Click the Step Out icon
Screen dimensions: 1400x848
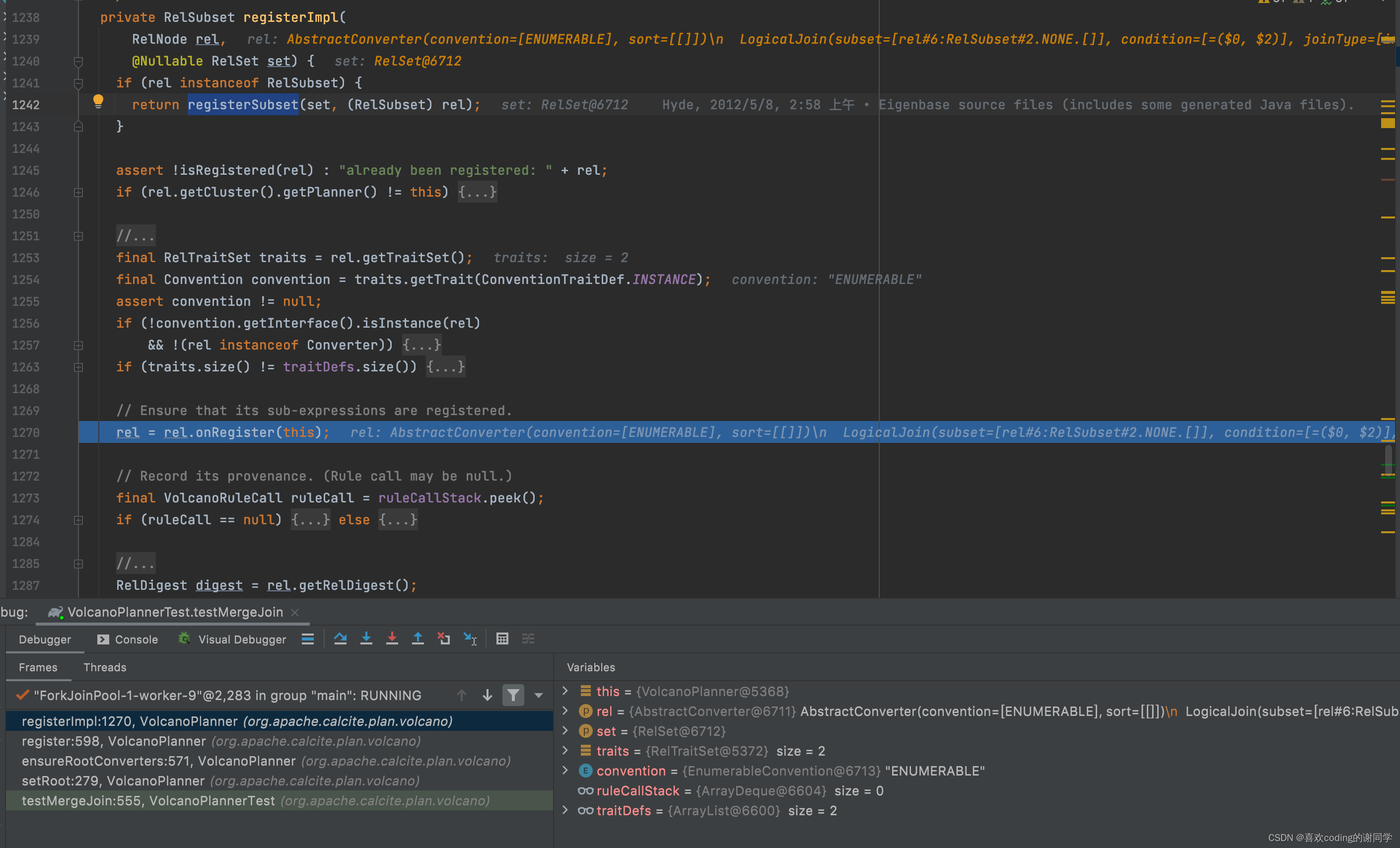coord(418,639)
